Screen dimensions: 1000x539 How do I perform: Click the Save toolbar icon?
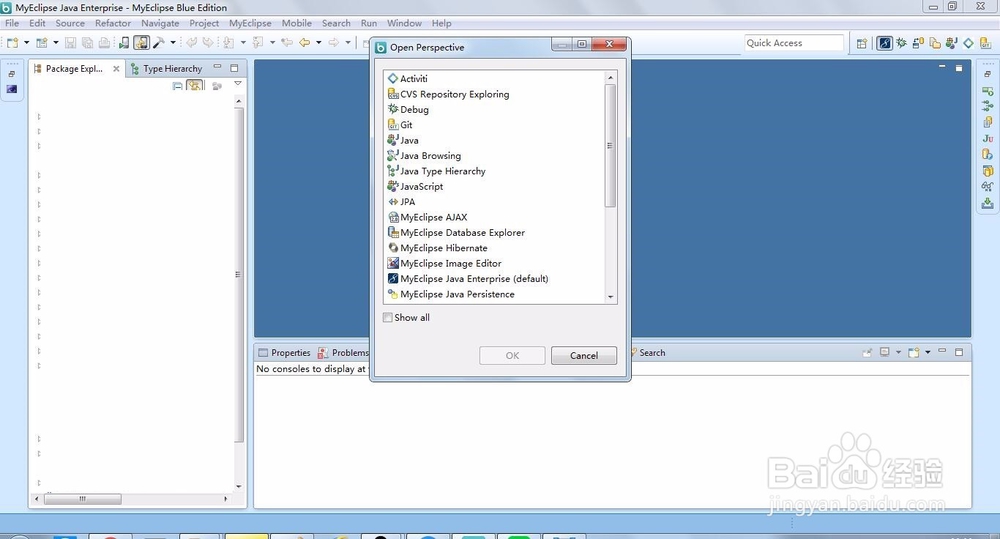[x=71, y=43]
